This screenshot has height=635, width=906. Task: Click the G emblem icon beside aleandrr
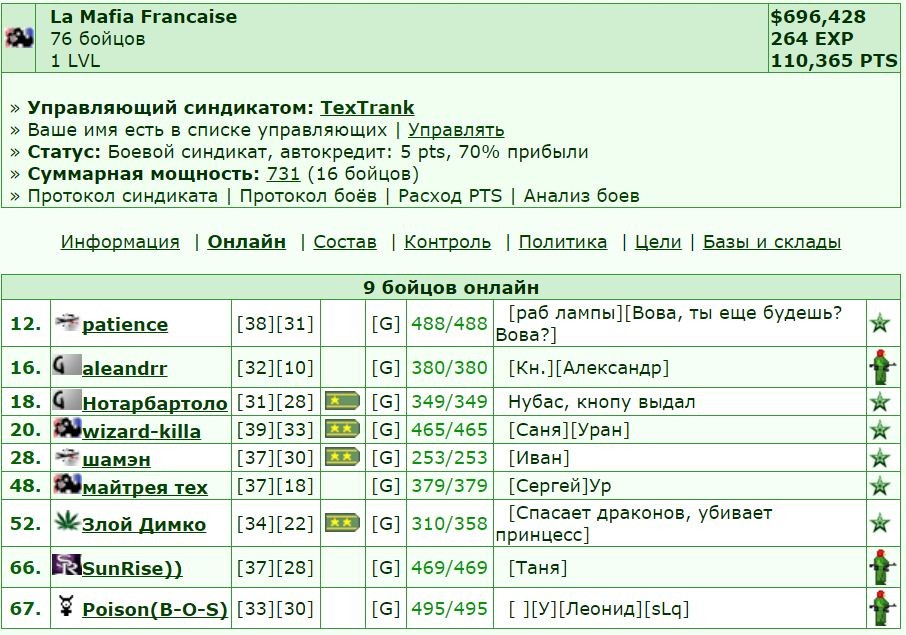point(66,365)
